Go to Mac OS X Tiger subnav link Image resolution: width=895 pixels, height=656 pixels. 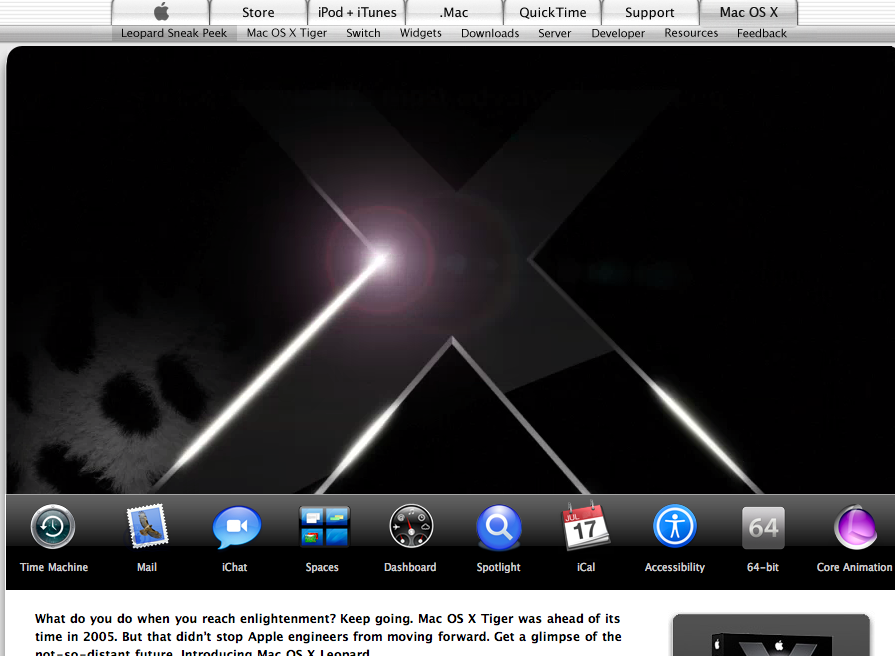pos(287,33)
